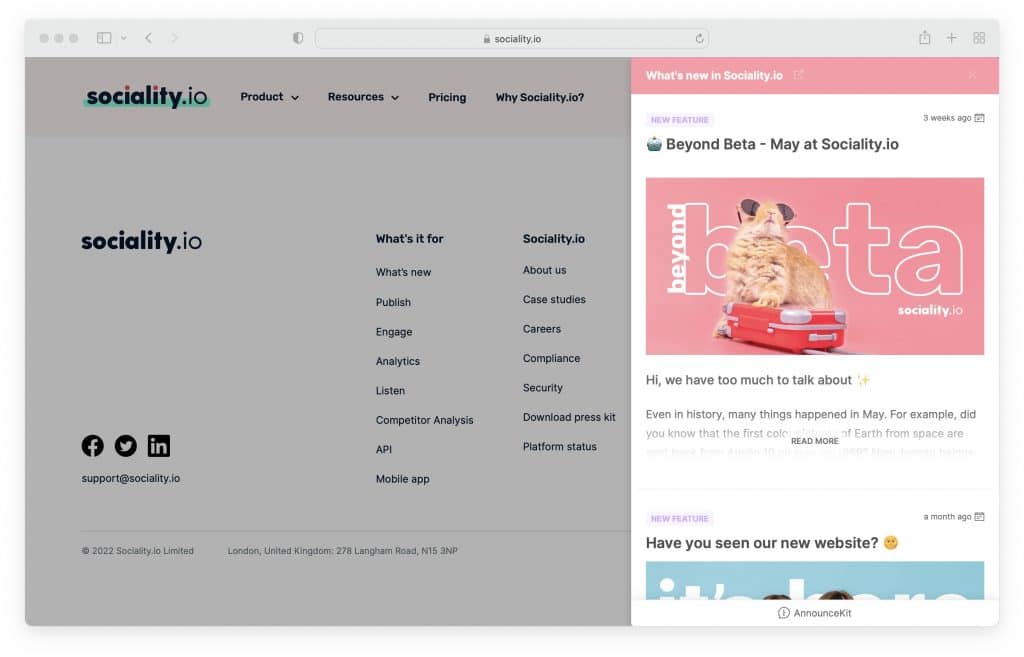Click the support@sociality.io email link

click(131, 478)
